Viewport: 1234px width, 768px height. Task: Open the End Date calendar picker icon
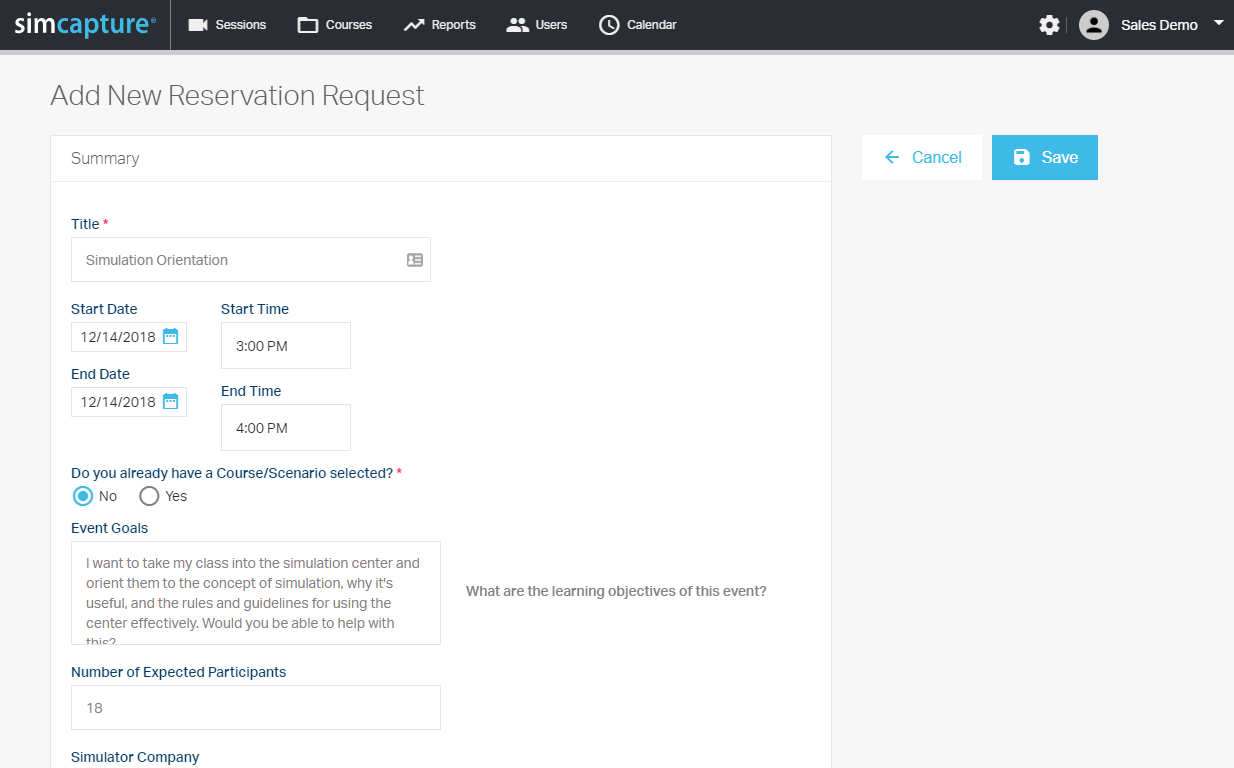click(170, 401)
